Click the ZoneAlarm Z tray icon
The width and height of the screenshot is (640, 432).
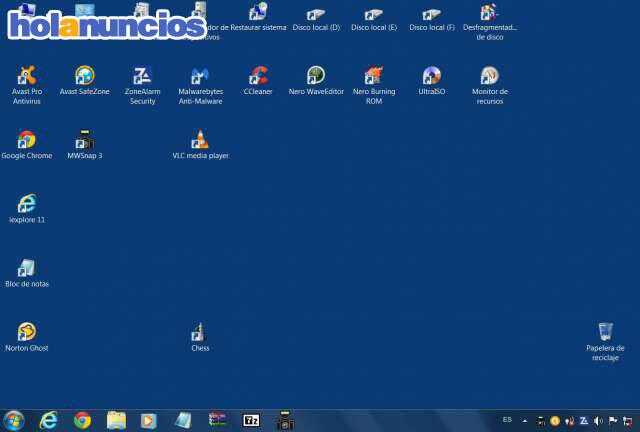coord(584,421)
